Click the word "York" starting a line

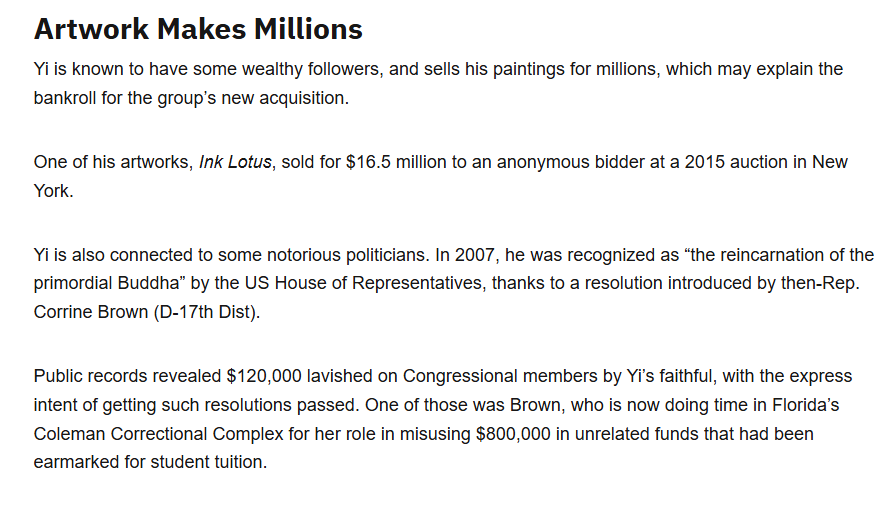[x=52, y=190]
